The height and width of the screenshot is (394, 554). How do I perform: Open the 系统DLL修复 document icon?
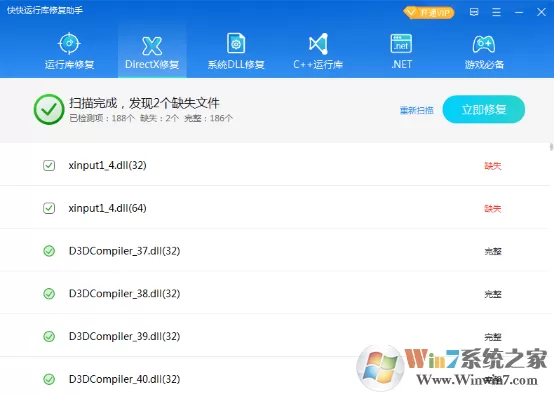[236, 43]
